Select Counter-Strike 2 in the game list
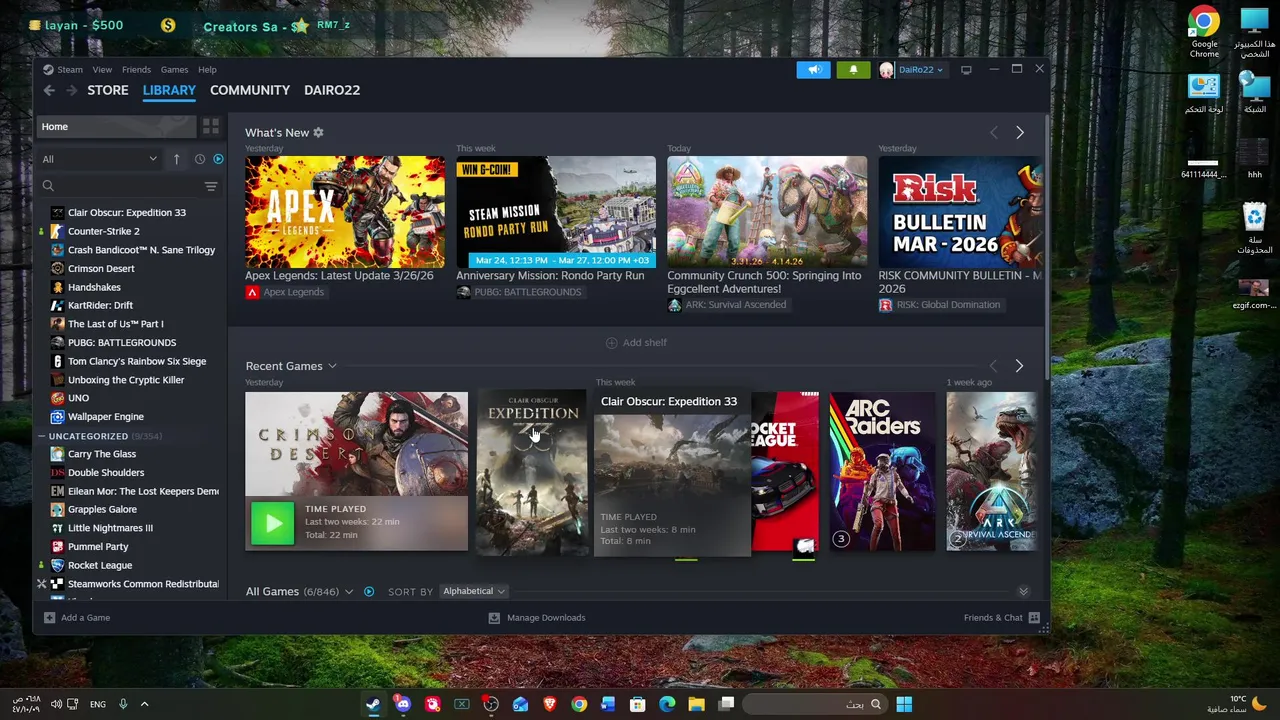Viewport: 1280px width, 720px height. [103, 231]
